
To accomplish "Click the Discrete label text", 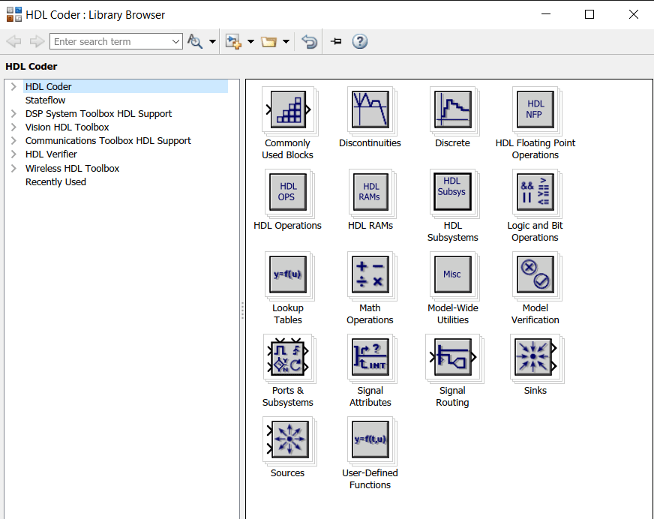I will pyautogui.click(x=453, y=143).
